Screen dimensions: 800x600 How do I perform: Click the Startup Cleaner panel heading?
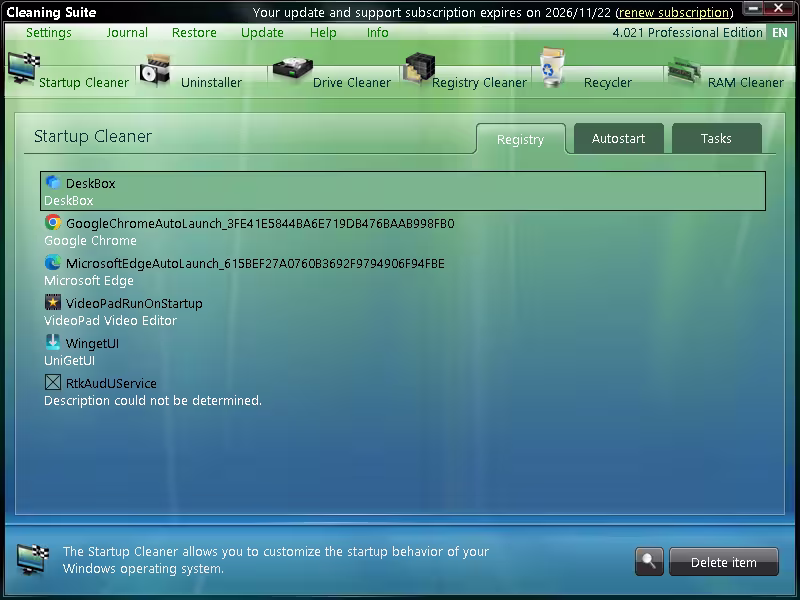click(93, 136)
